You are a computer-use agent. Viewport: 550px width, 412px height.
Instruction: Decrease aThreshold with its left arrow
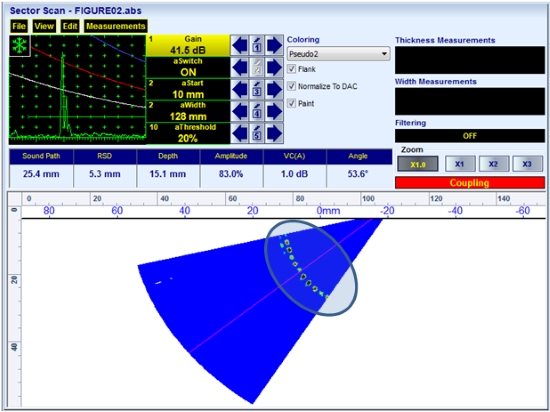pyautogui.click(x=240, y=134)
